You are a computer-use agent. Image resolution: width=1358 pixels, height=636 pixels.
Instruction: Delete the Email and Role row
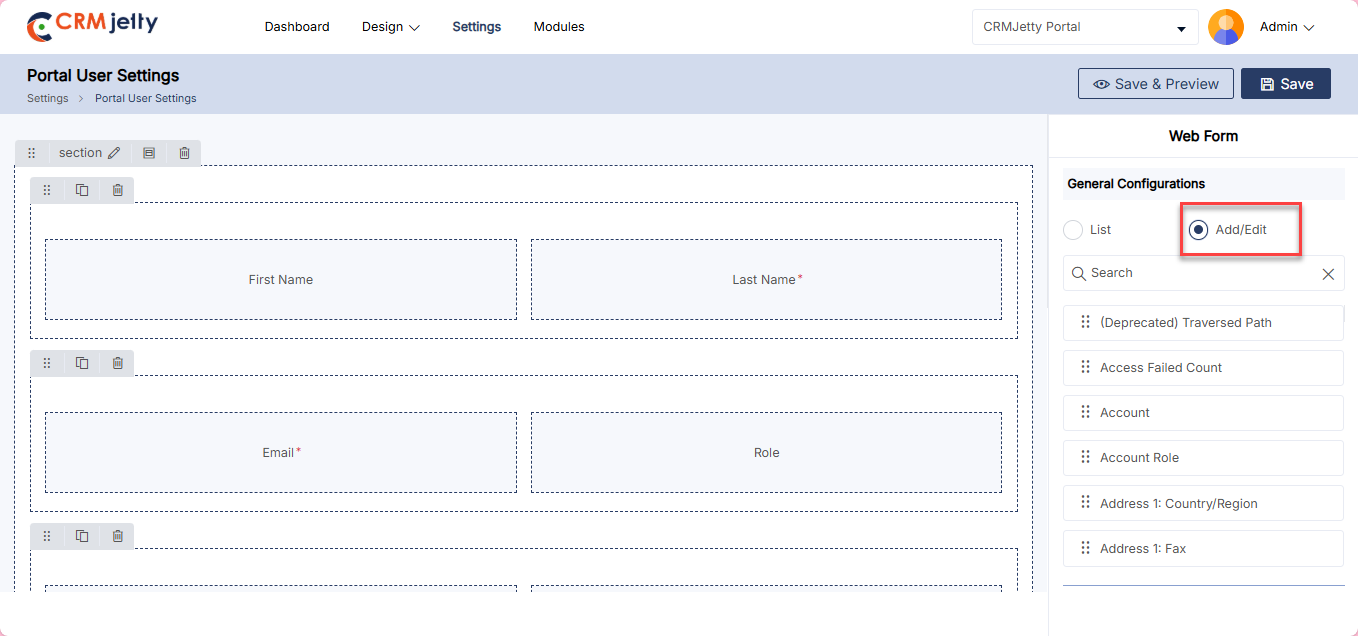point(117,363)
